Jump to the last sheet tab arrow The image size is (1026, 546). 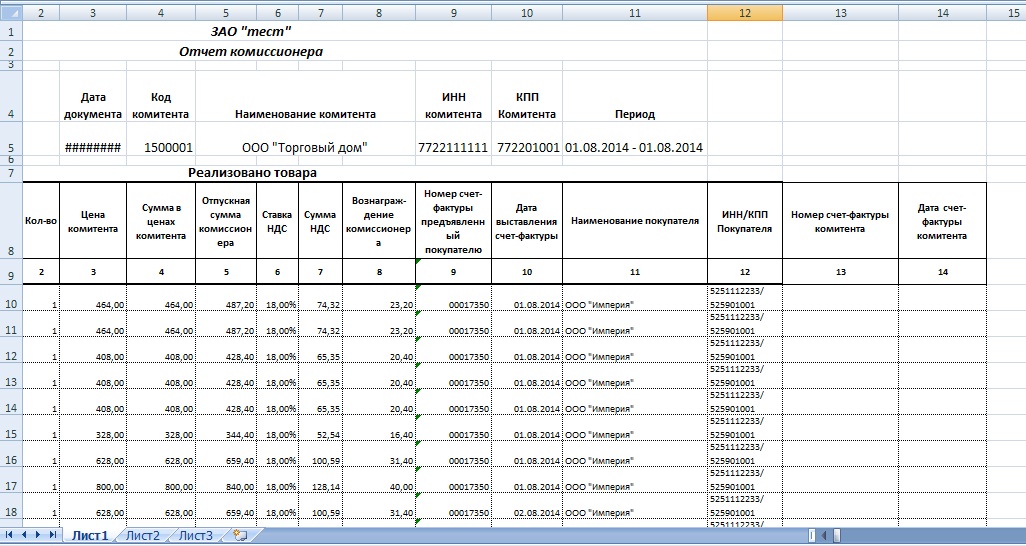[52, 536]
